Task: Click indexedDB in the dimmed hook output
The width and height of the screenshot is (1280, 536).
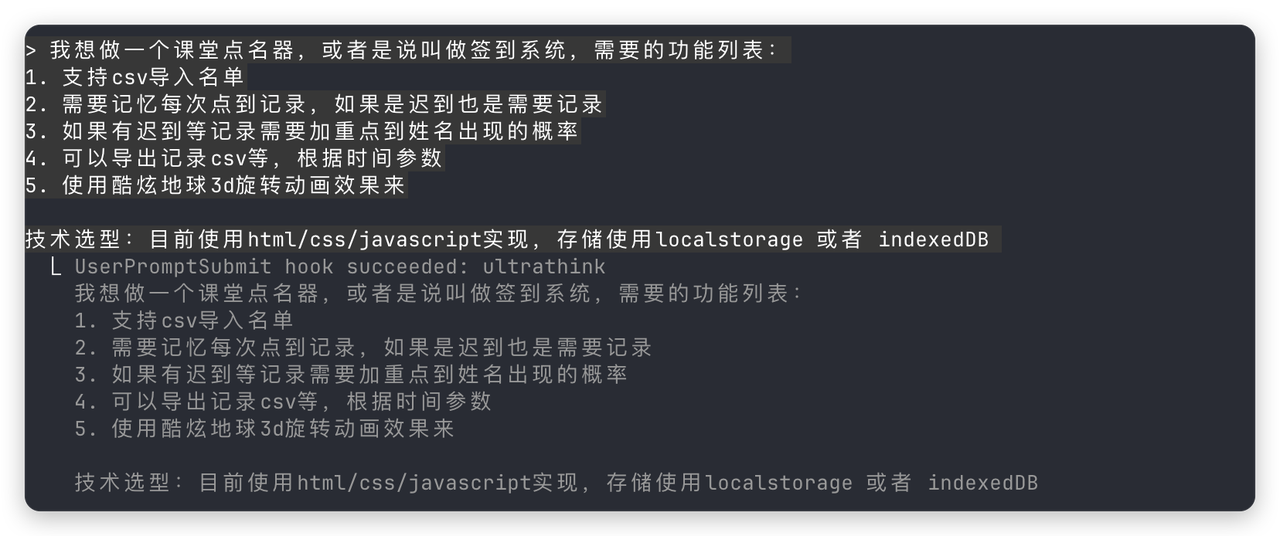Action: coord(983,483)
